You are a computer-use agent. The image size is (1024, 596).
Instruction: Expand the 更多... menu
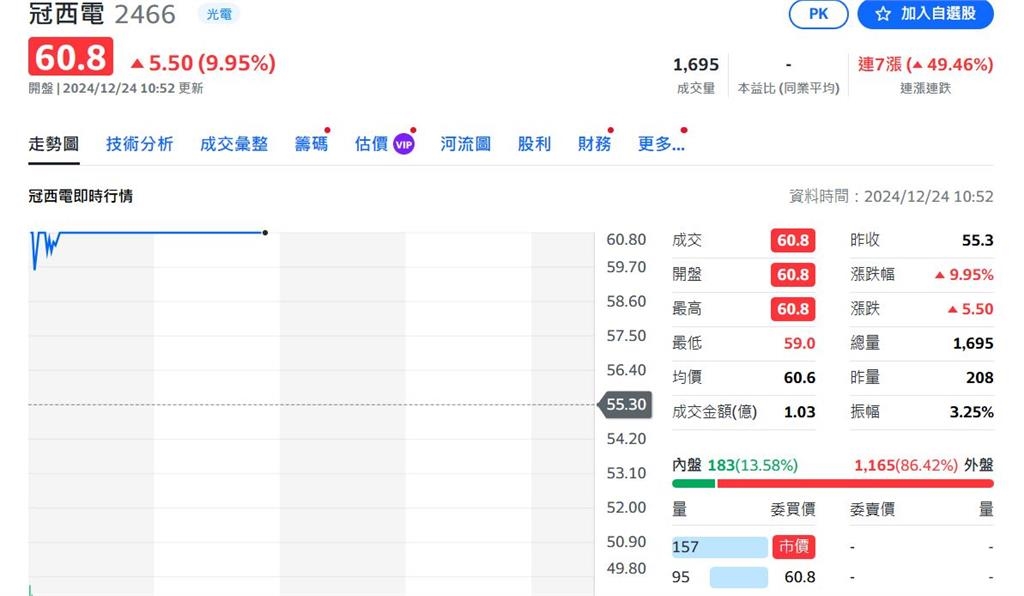click(x=661, y=144)
